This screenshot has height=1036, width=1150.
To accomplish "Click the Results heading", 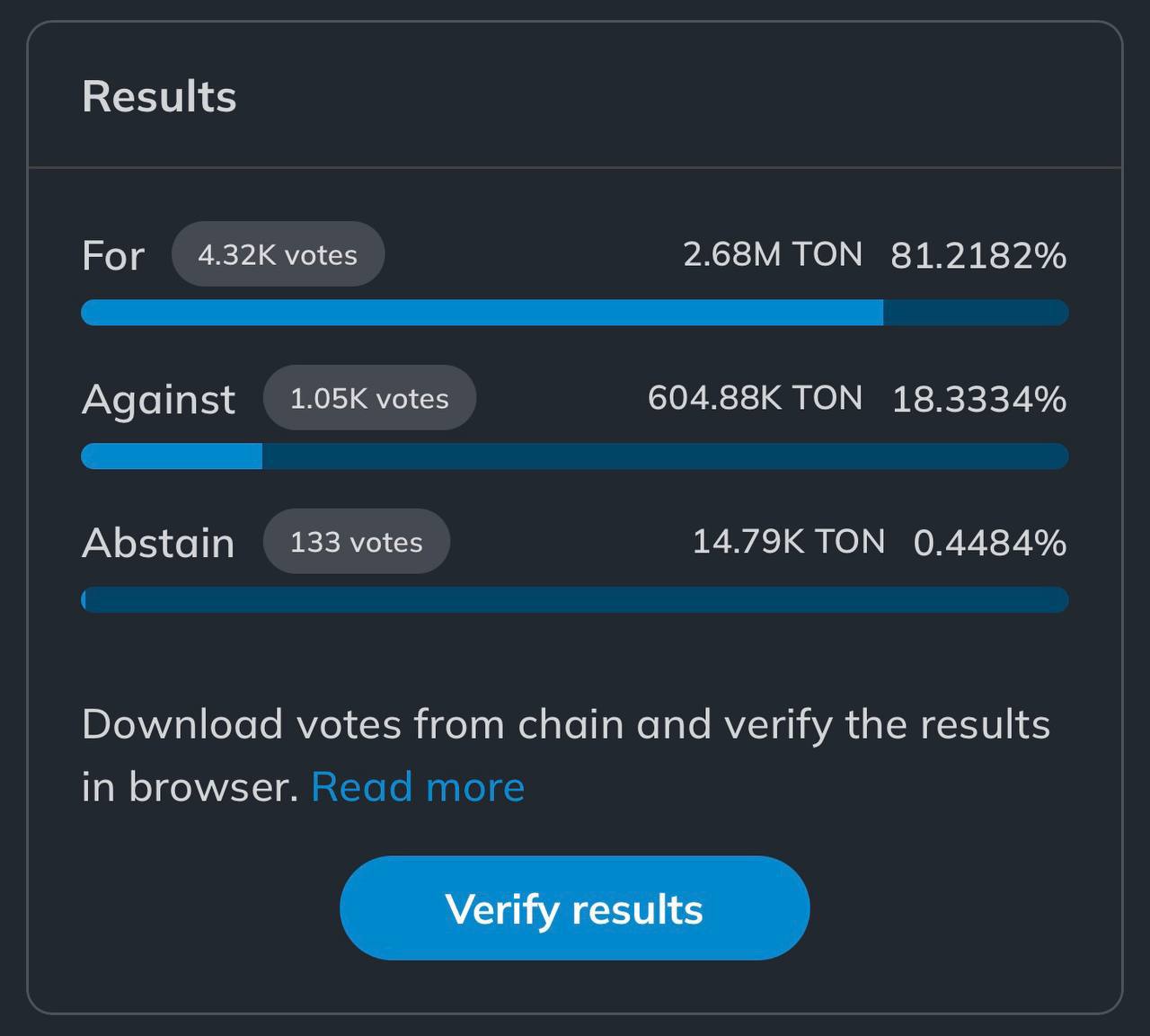I will [159, 96].
